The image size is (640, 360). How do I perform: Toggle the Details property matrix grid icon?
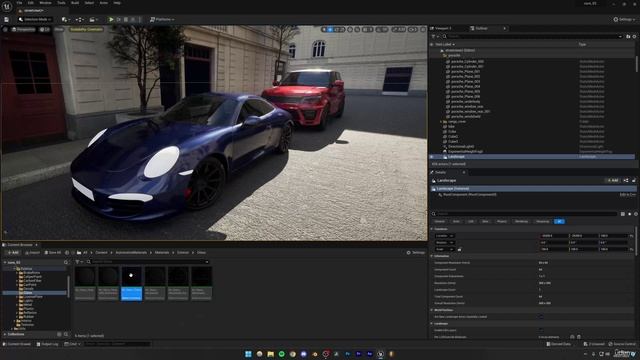[x=623, y=214]
